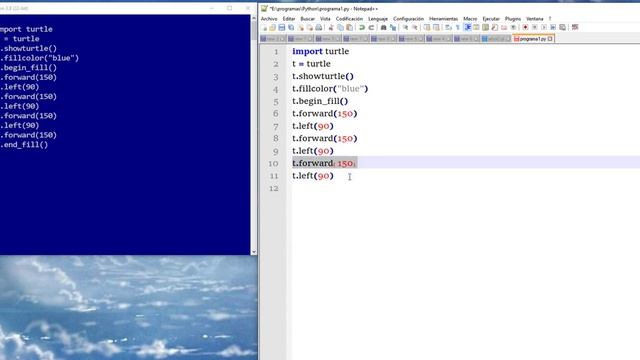Image resolution: width=640 pixels, height=360 pixels.
Task: Click the Zoom Out toolbar icon
Action: click(x=414, y=27)
